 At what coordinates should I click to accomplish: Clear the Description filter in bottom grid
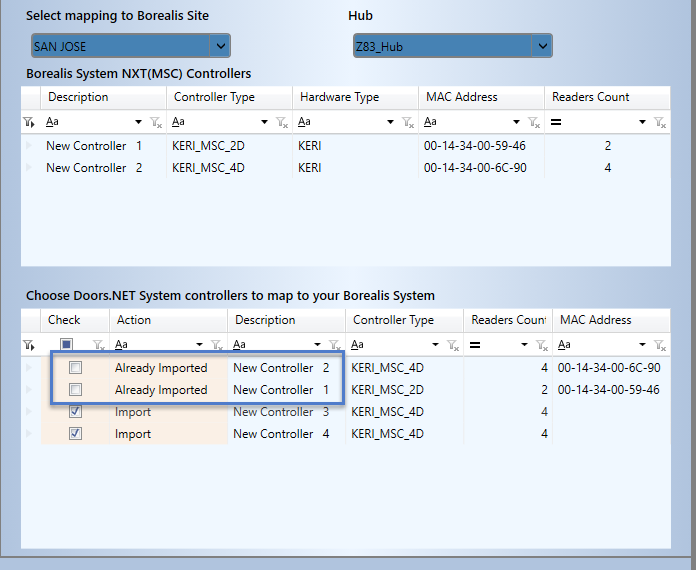[335, 345]
